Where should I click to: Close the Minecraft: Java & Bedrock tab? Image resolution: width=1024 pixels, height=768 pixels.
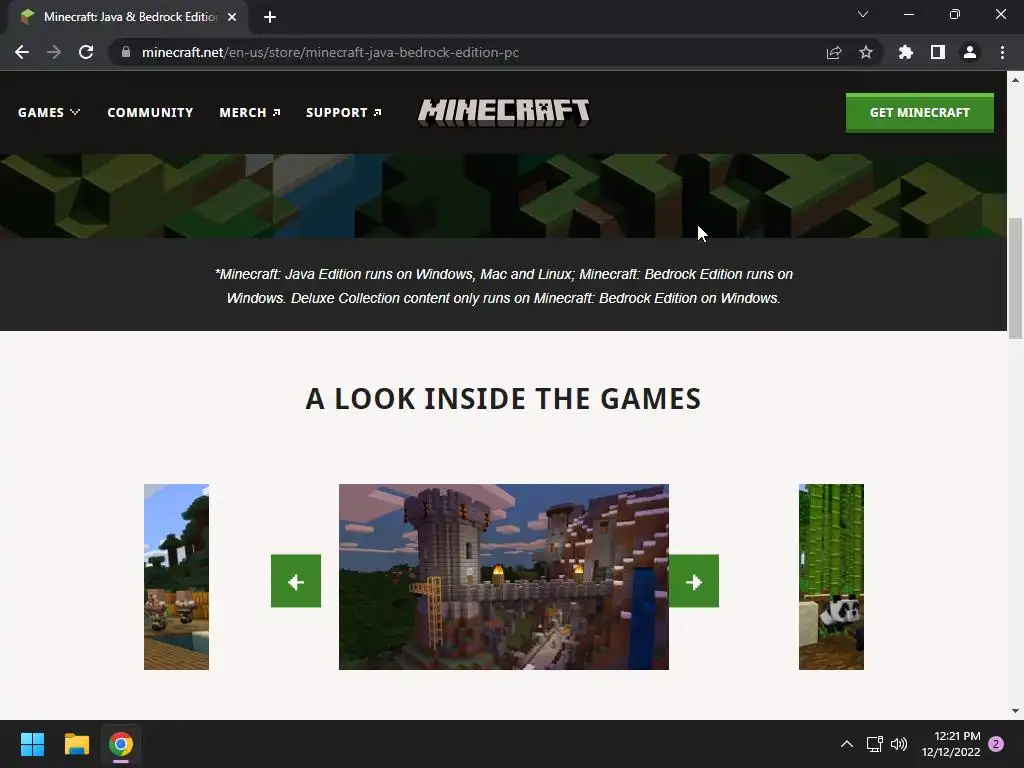pyautogui.click(x=232, y=17)
